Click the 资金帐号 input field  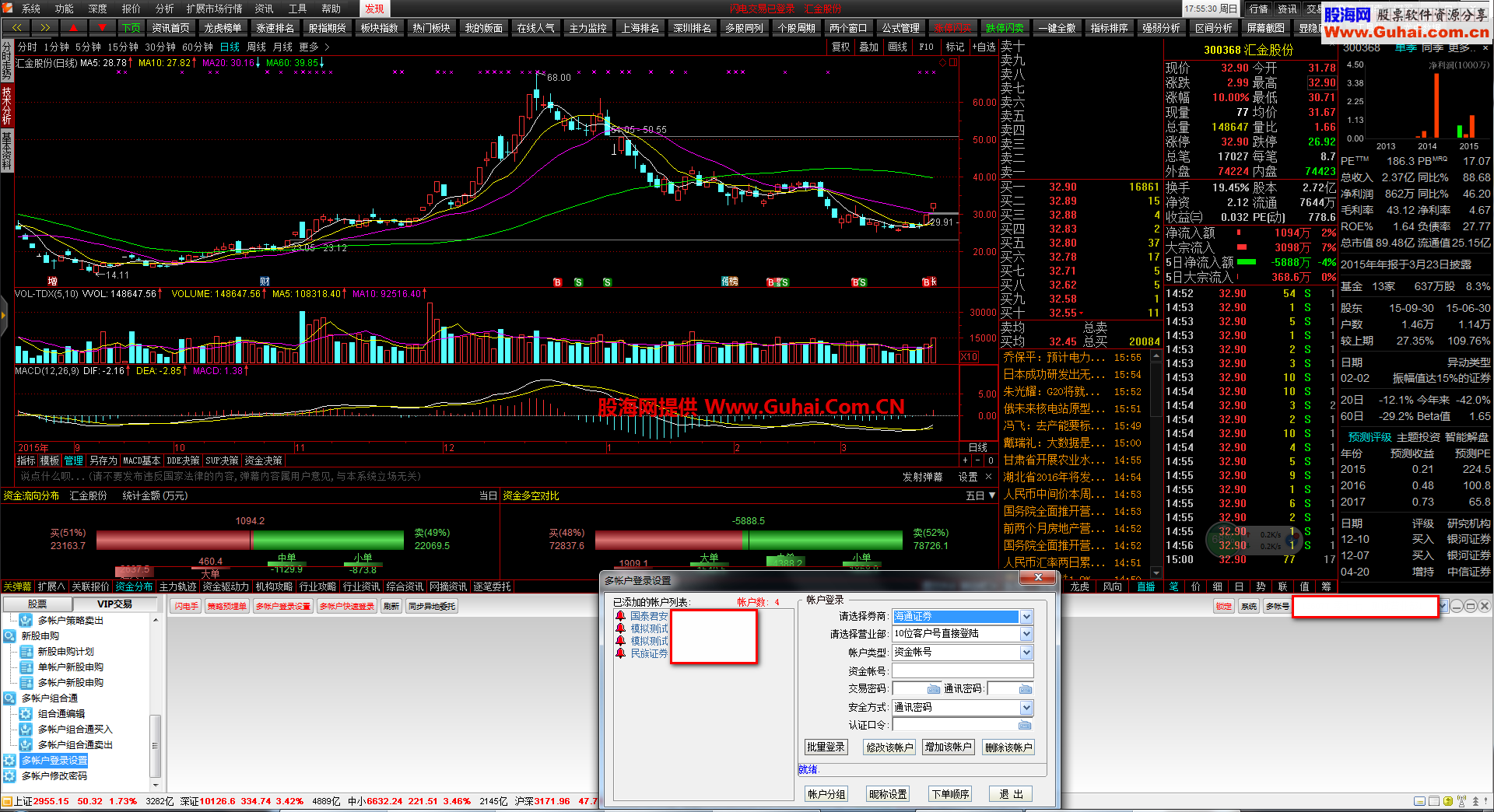[963, 671]
